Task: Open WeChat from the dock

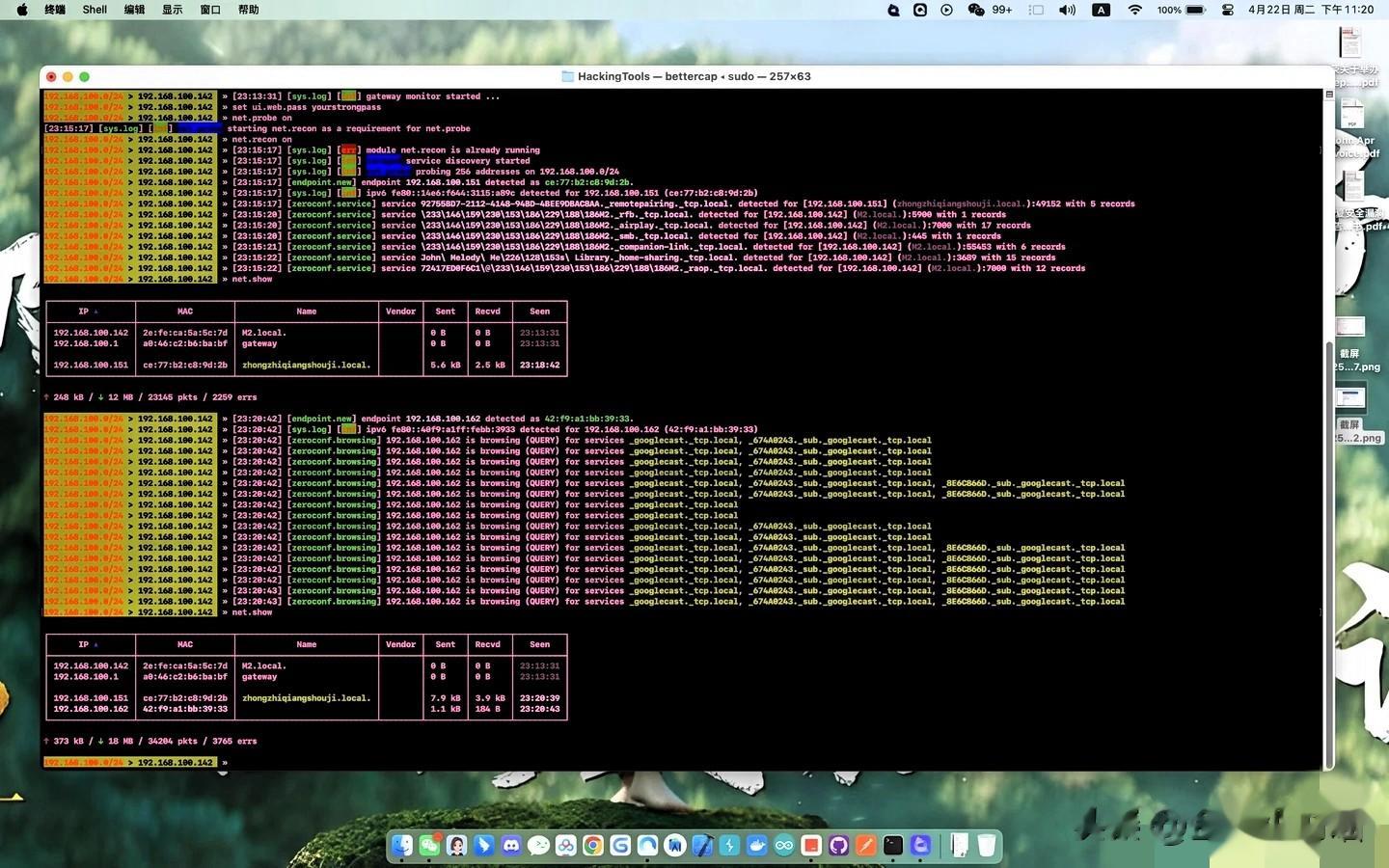Action: point(429,846)
